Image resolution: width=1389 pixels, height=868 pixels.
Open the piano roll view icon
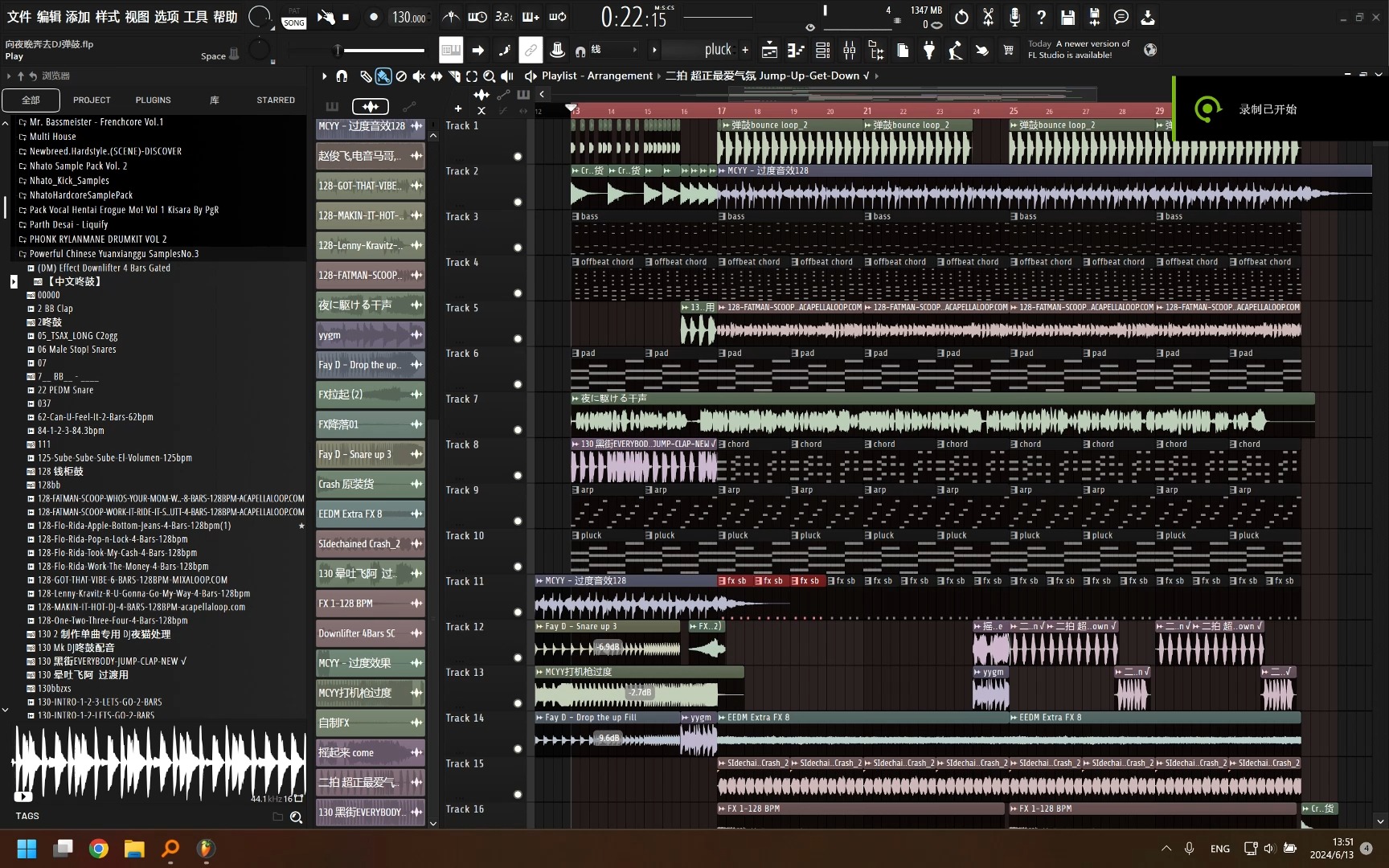pos(796,51)
